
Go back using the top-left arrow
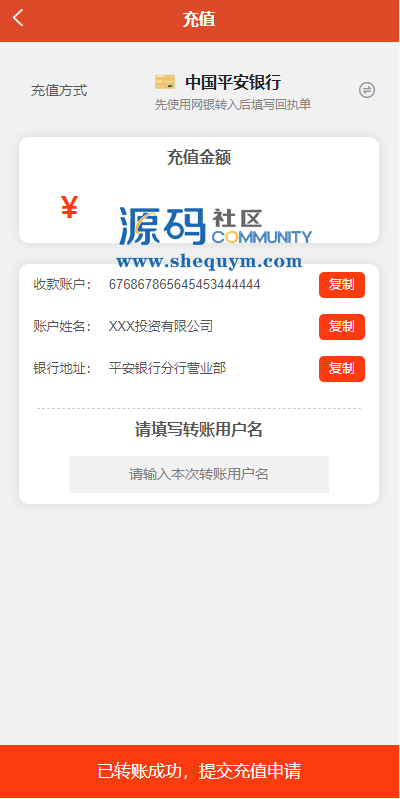click(18, 18)
